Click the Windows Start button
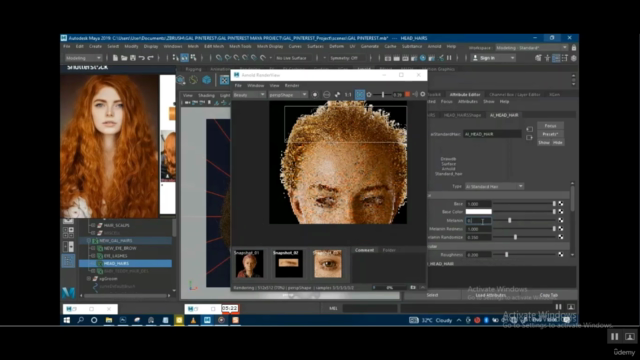The height and width of the screenshot is (360, 640). tap(67, 320)
